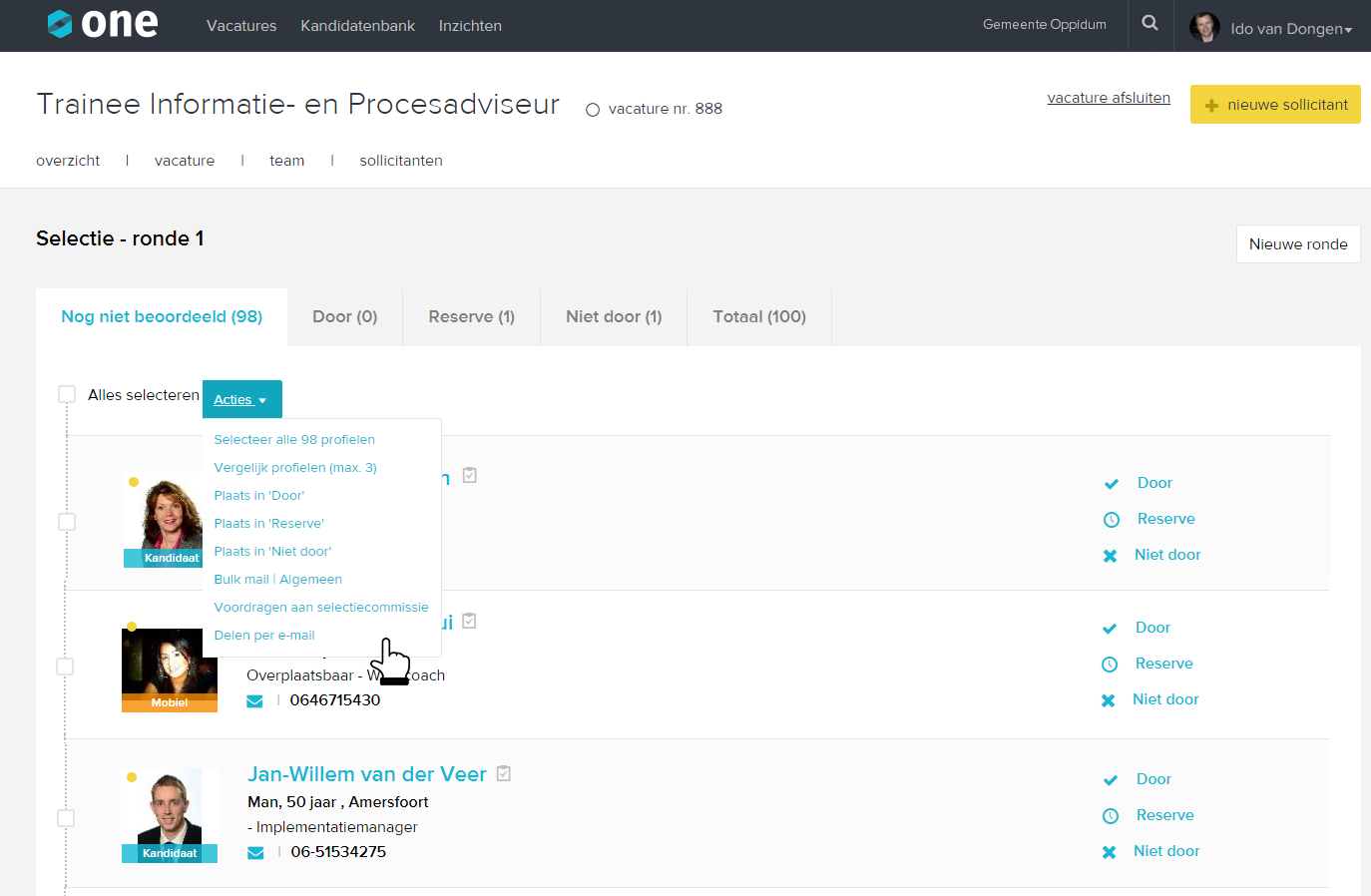Choose 'Plaats in Reserve' from Acties menu
Image resolution: width=1371 pixels, height=896 pixels.
268,523
